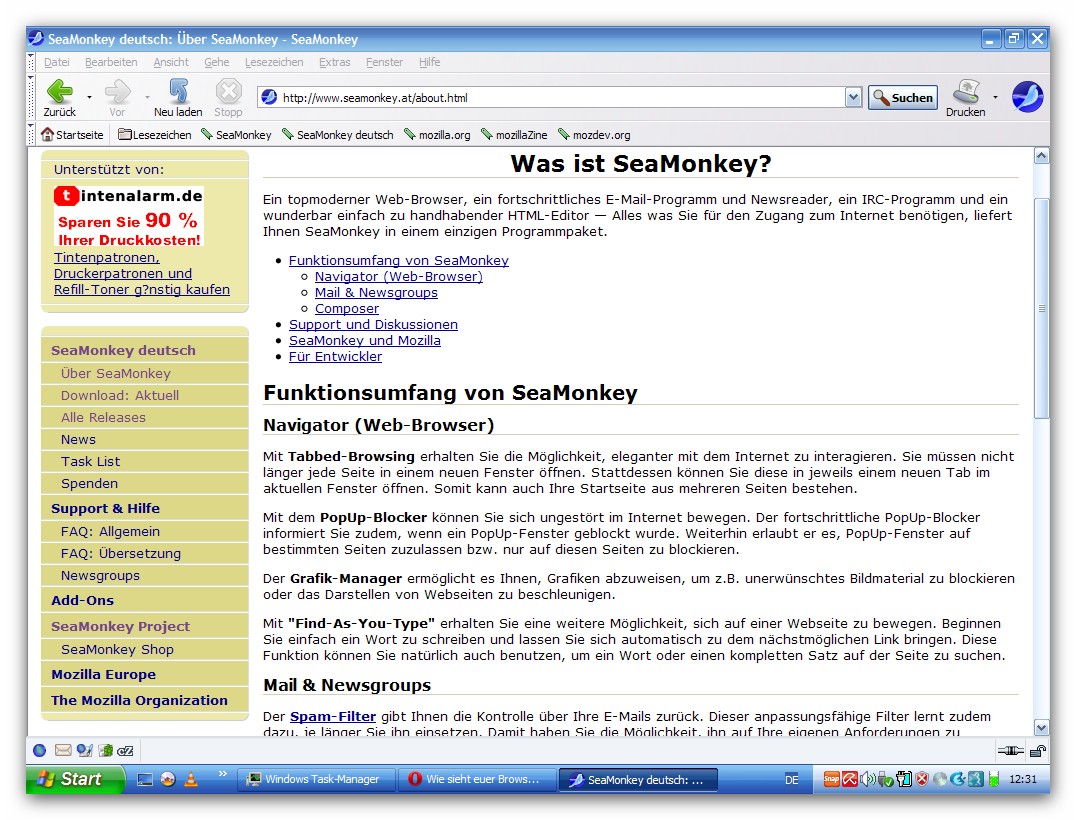1076x820 pixels.
Task: Click the SeaMonkey throbber logo
Action: [1027, 97]
